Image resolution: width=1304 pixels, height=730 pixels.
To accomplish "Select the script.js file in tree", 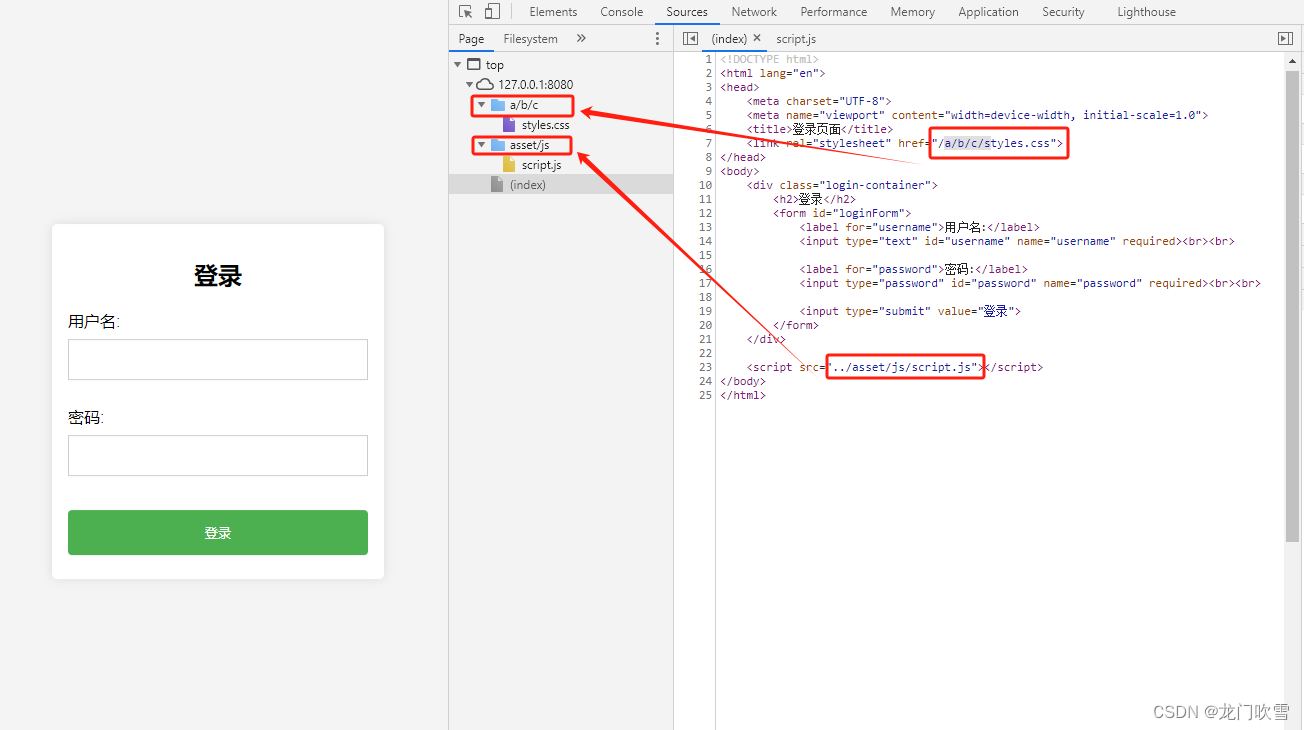I will pos(541,165).
